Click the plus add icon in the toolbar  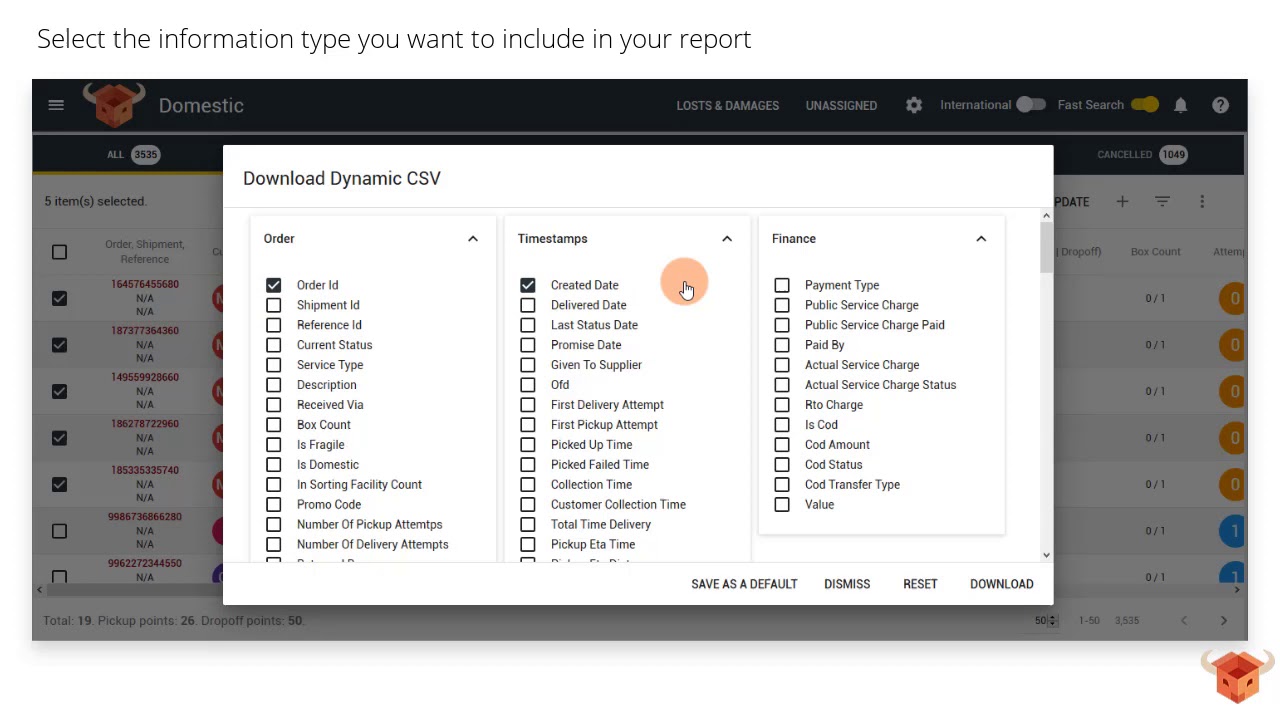[x=1122, y=201]
